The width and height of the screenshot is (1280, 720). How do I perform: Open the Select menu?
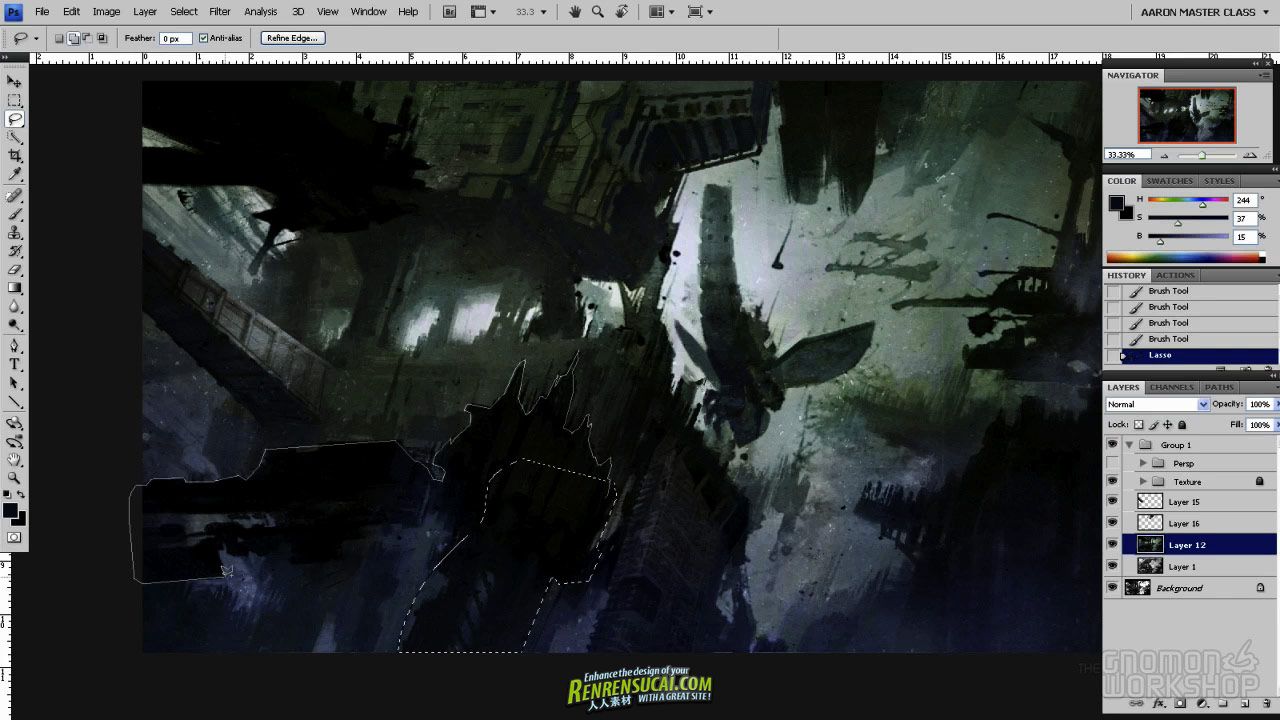click(x=183, y=12)
